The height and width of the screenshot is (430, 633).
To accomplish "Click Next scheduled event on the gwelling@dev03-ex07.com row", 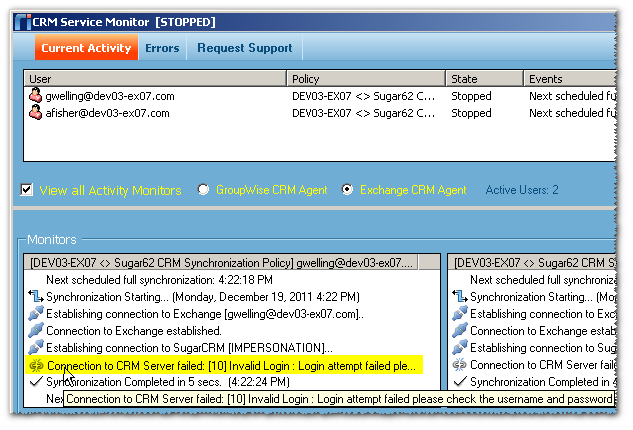I will pos(572,96).
